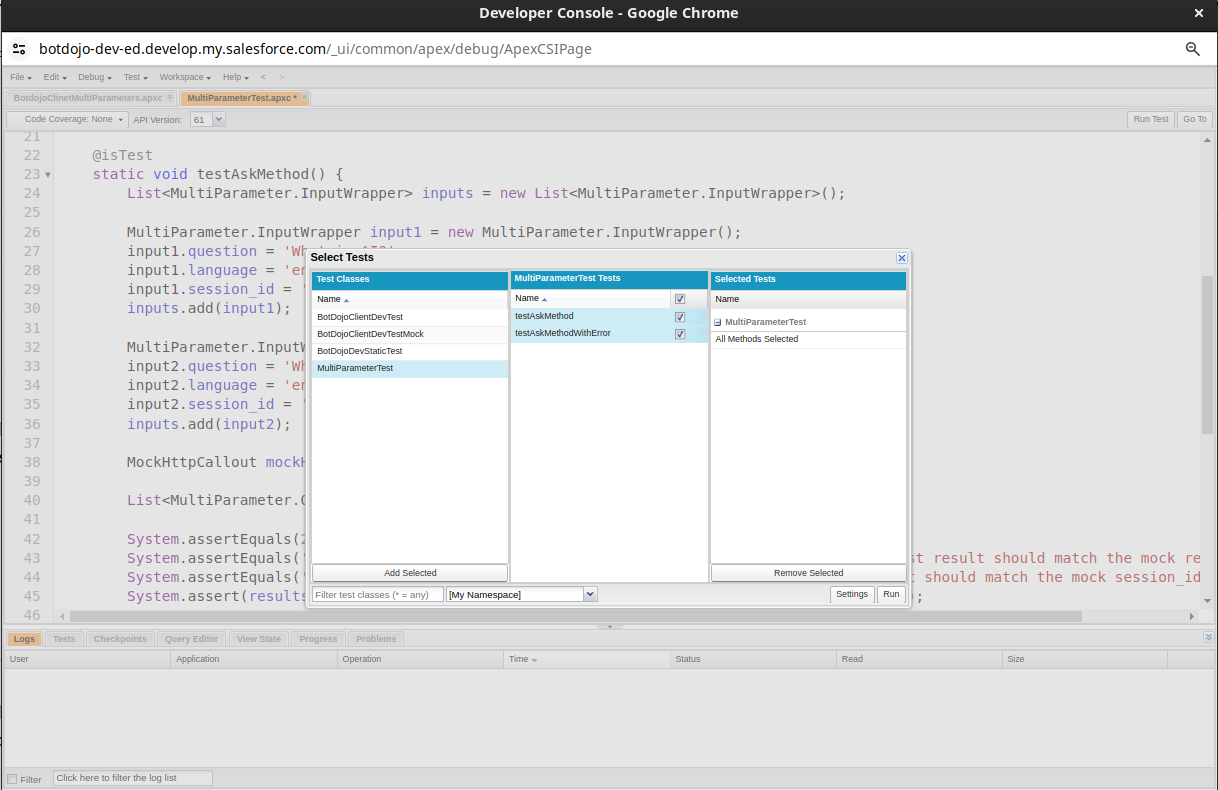The image size is (1218, 790).
Task: Switch to the Problems tab
Action: point(376,639)
